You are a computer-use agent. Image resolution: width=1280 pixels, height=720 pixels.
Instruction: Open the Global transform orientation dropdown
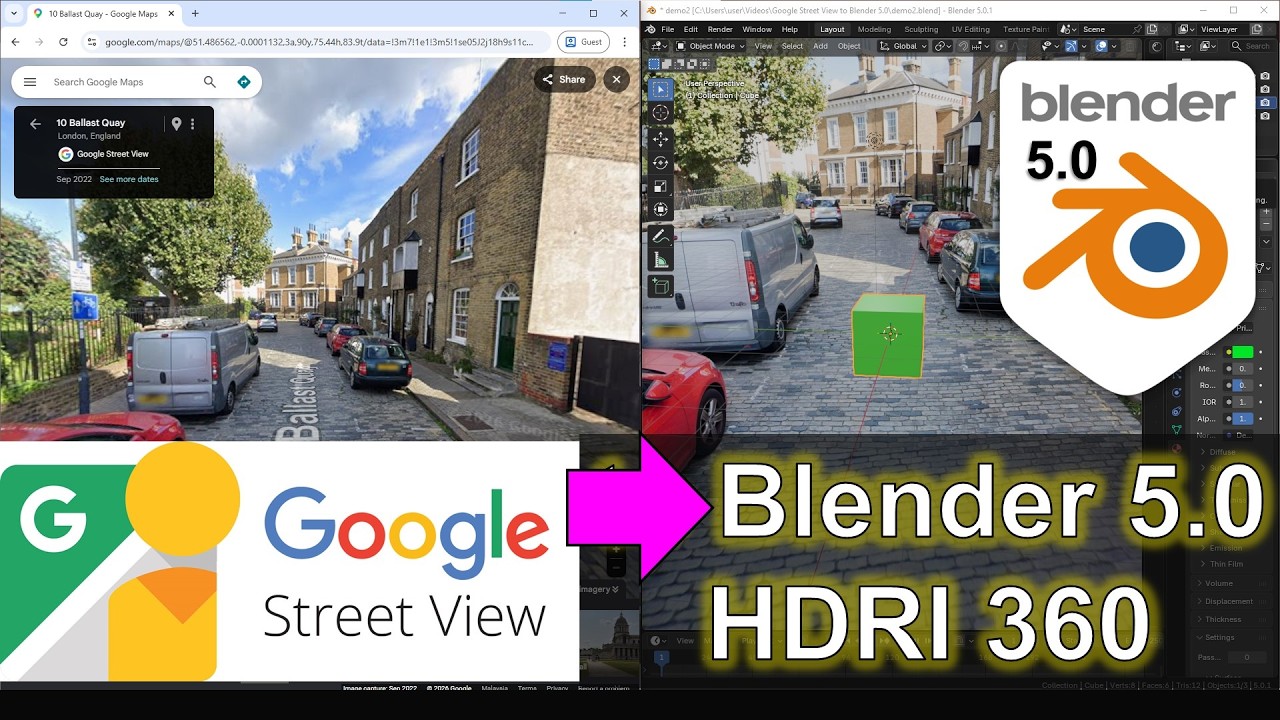(904, 46)
